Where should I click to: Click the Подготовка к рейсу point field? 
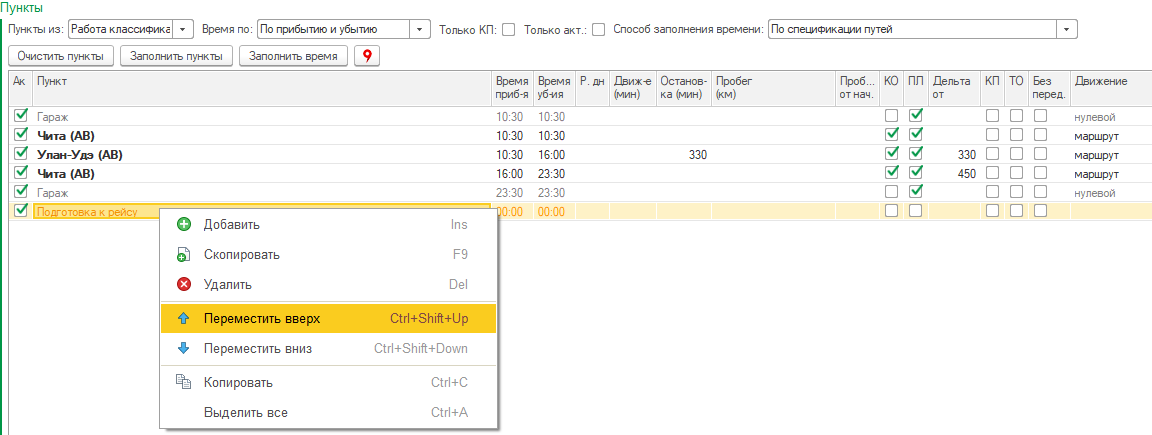100,212
